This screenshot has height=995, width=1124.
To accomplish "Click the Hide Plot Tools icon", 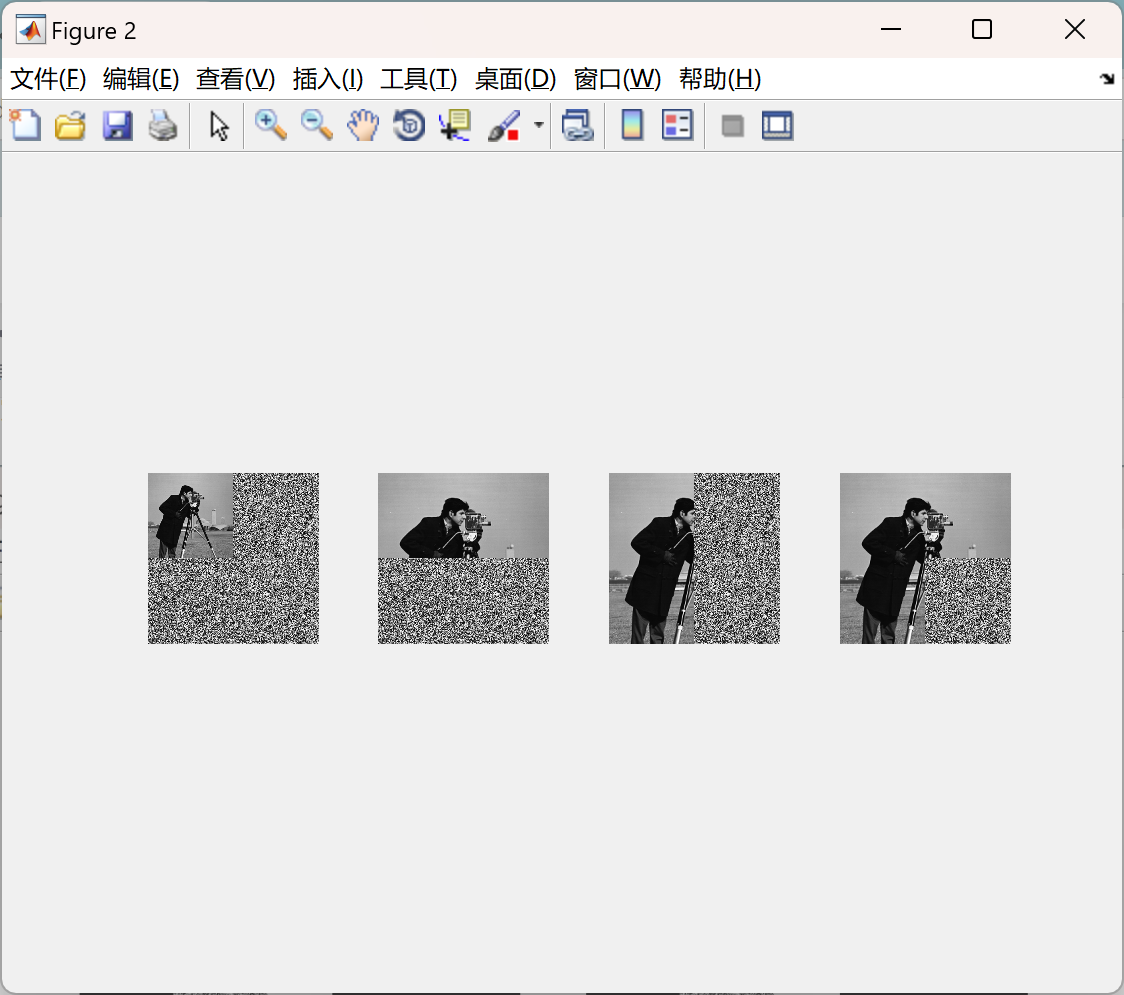I will pyautogui.click(x=733, y=126).
